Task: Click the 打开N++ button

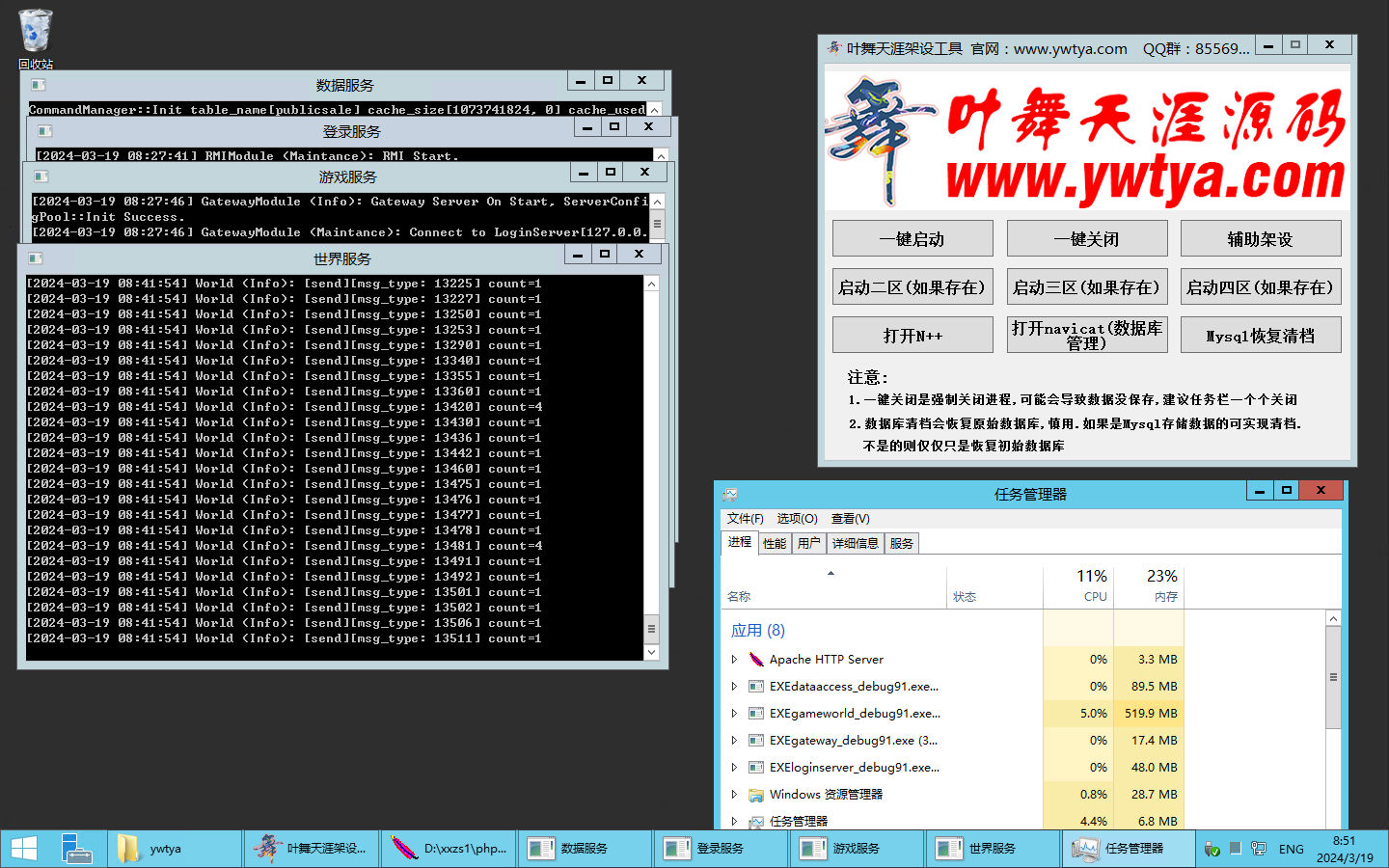Action: 912,336
